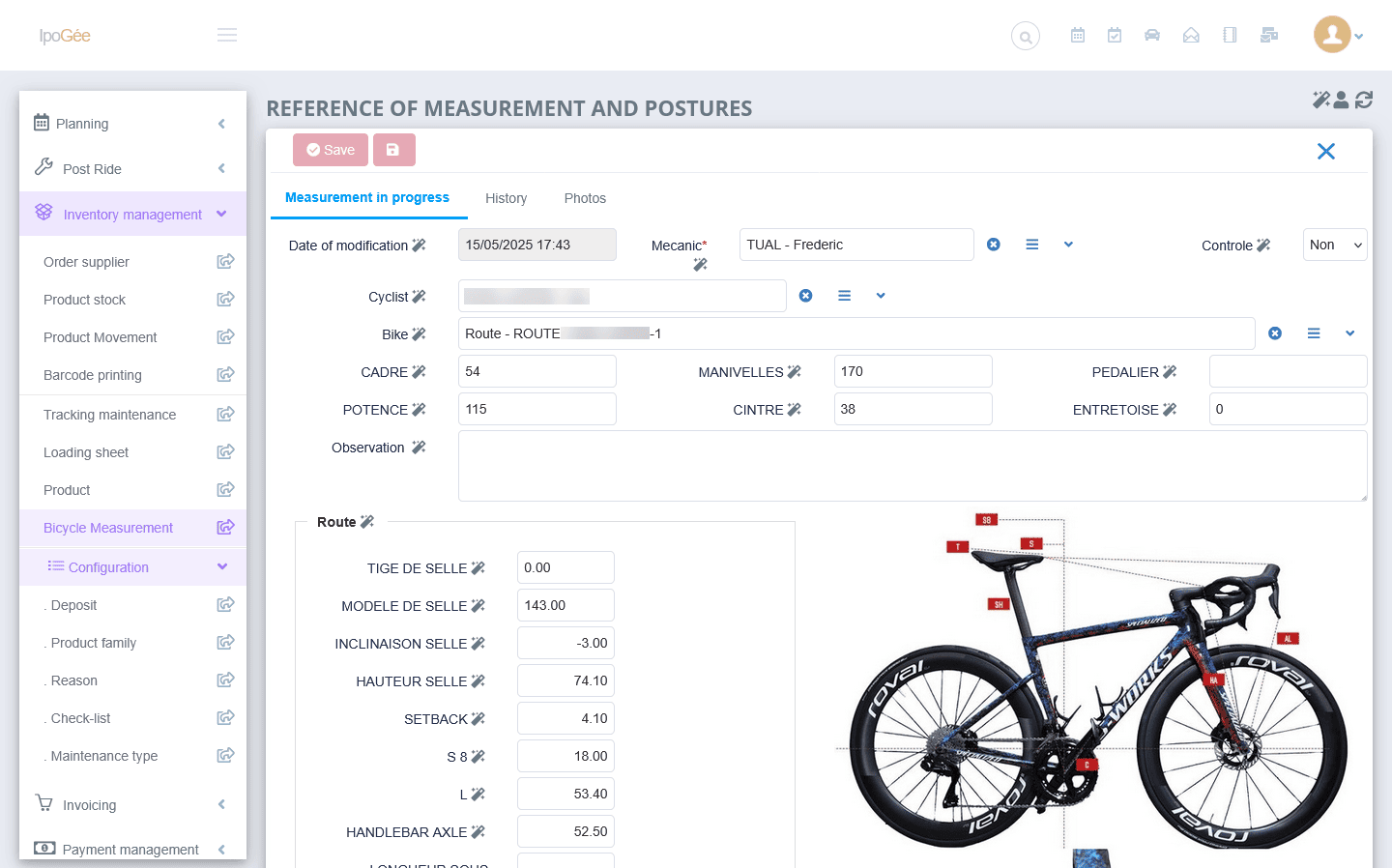The width and height of the screenshot is (1392, 868).
Task: Open Product stock external link icon
Action: click(225, 299)
